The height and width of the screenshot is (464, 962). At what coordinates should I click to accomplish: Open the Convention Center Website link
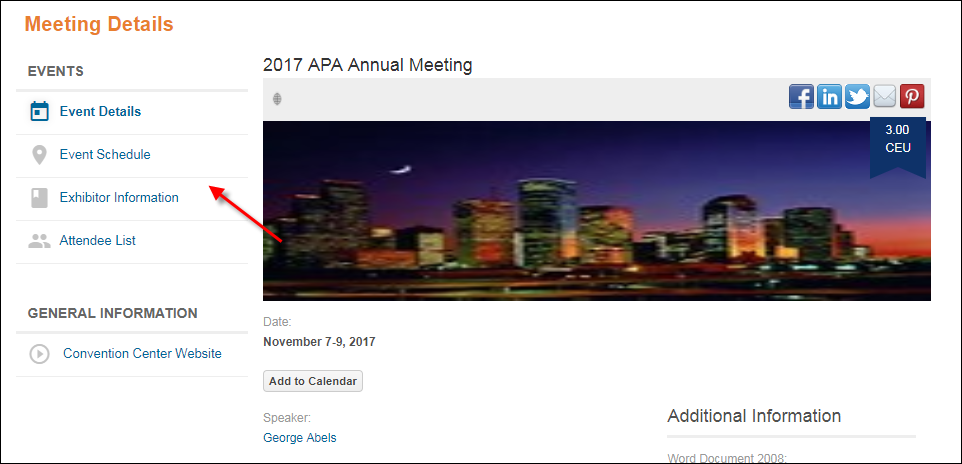[142, 354]
